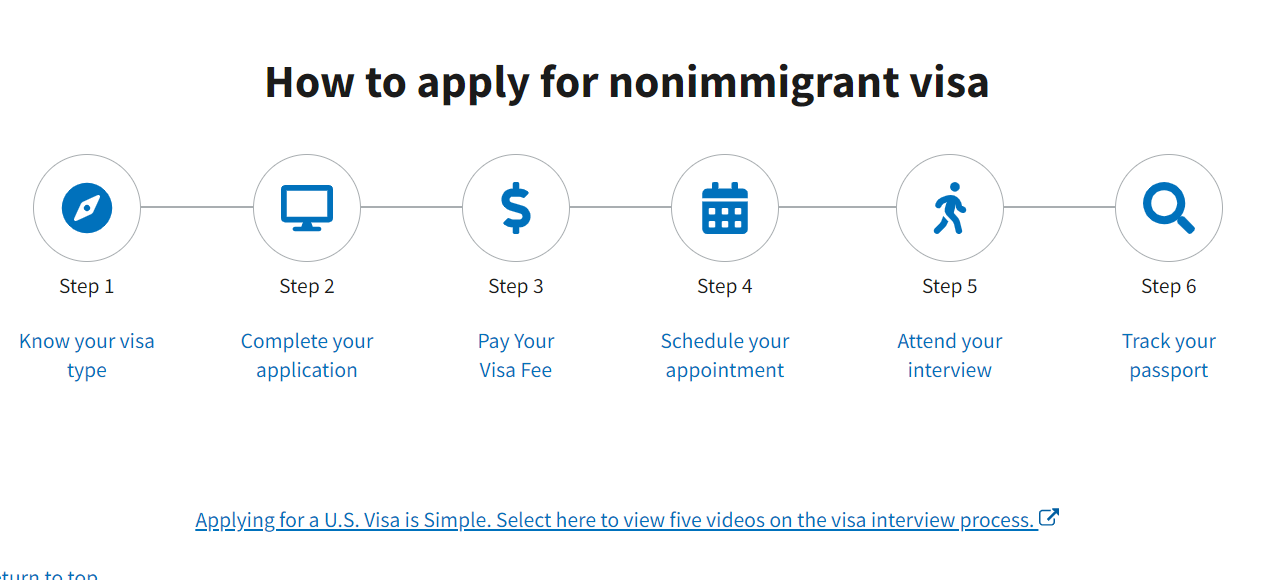This screenshot has height=580, width=1282.
Task: Open the Attend your interview link
Action: point(949,355)
